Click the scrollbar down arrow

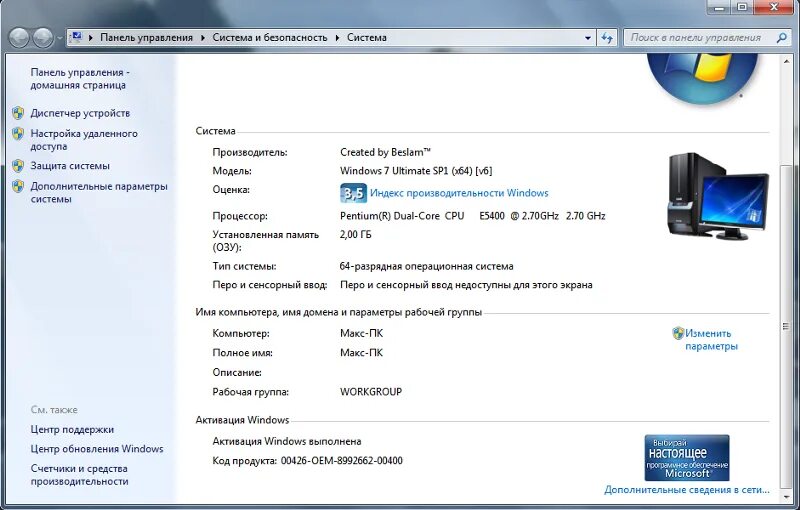pyautogui.click(x=786, y=497)
